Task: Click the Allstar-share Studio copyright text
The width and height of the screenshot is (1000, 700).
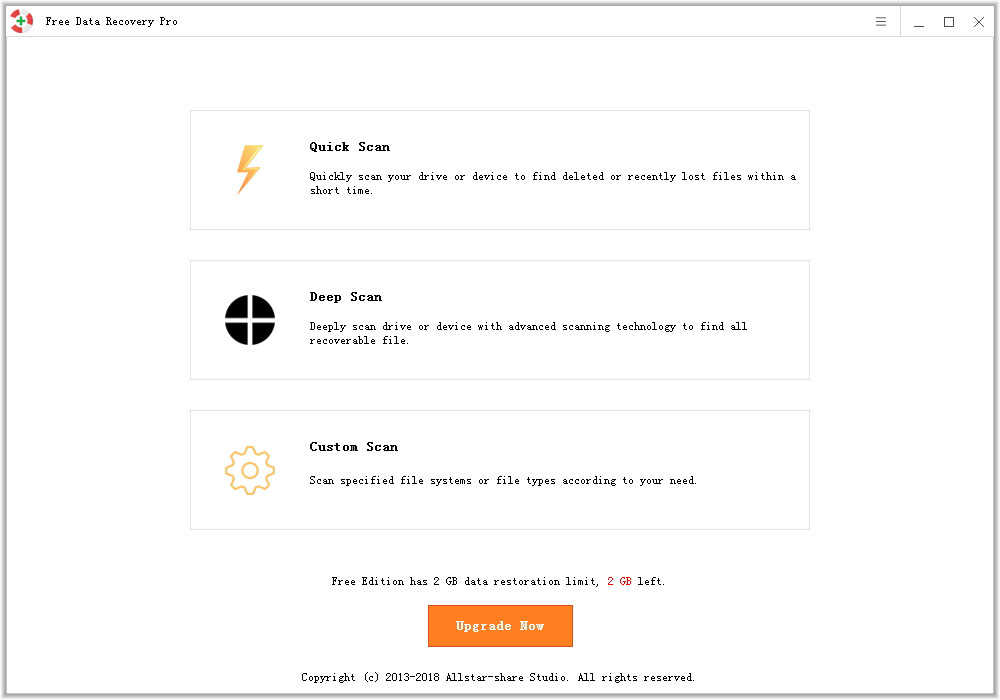Action: (498, 677)
